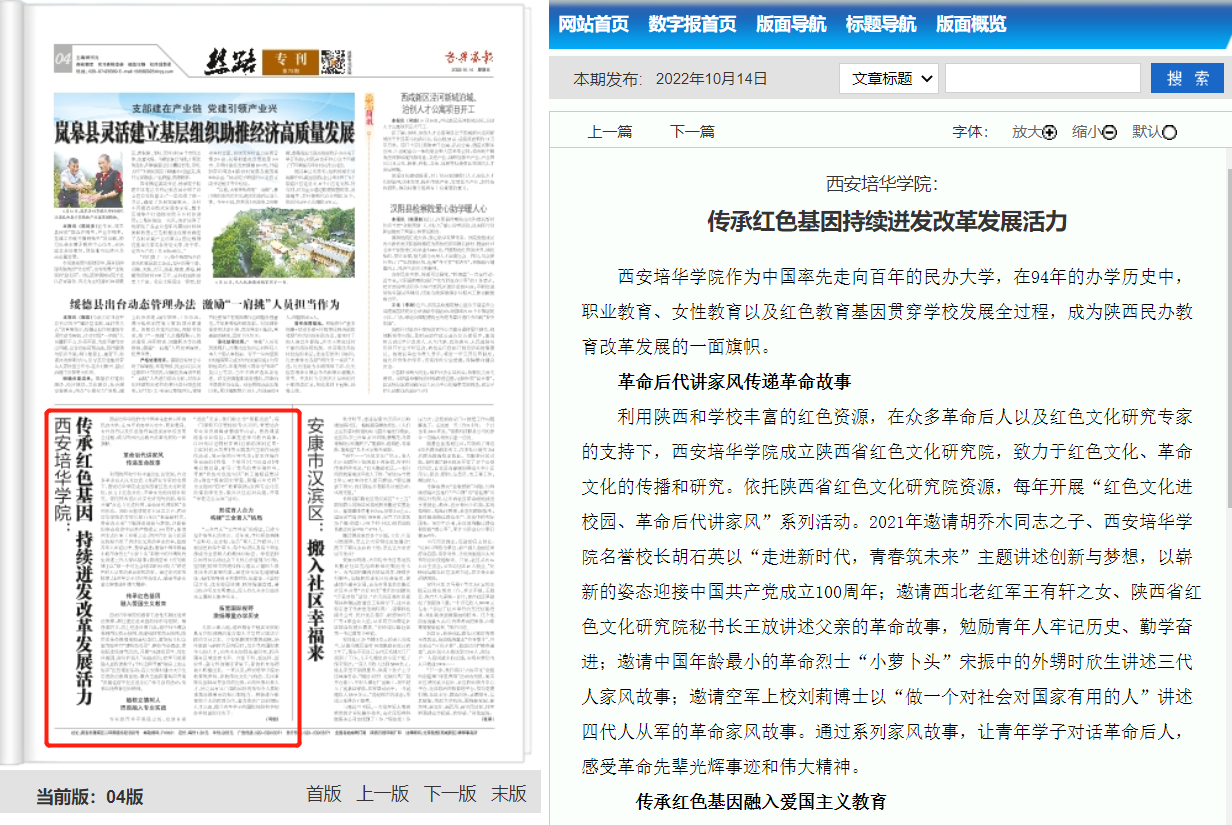Viewport: 1232px width, 825px height.
Task: Open 网站首页 in the top navigation
Action: tap(593, 24)
